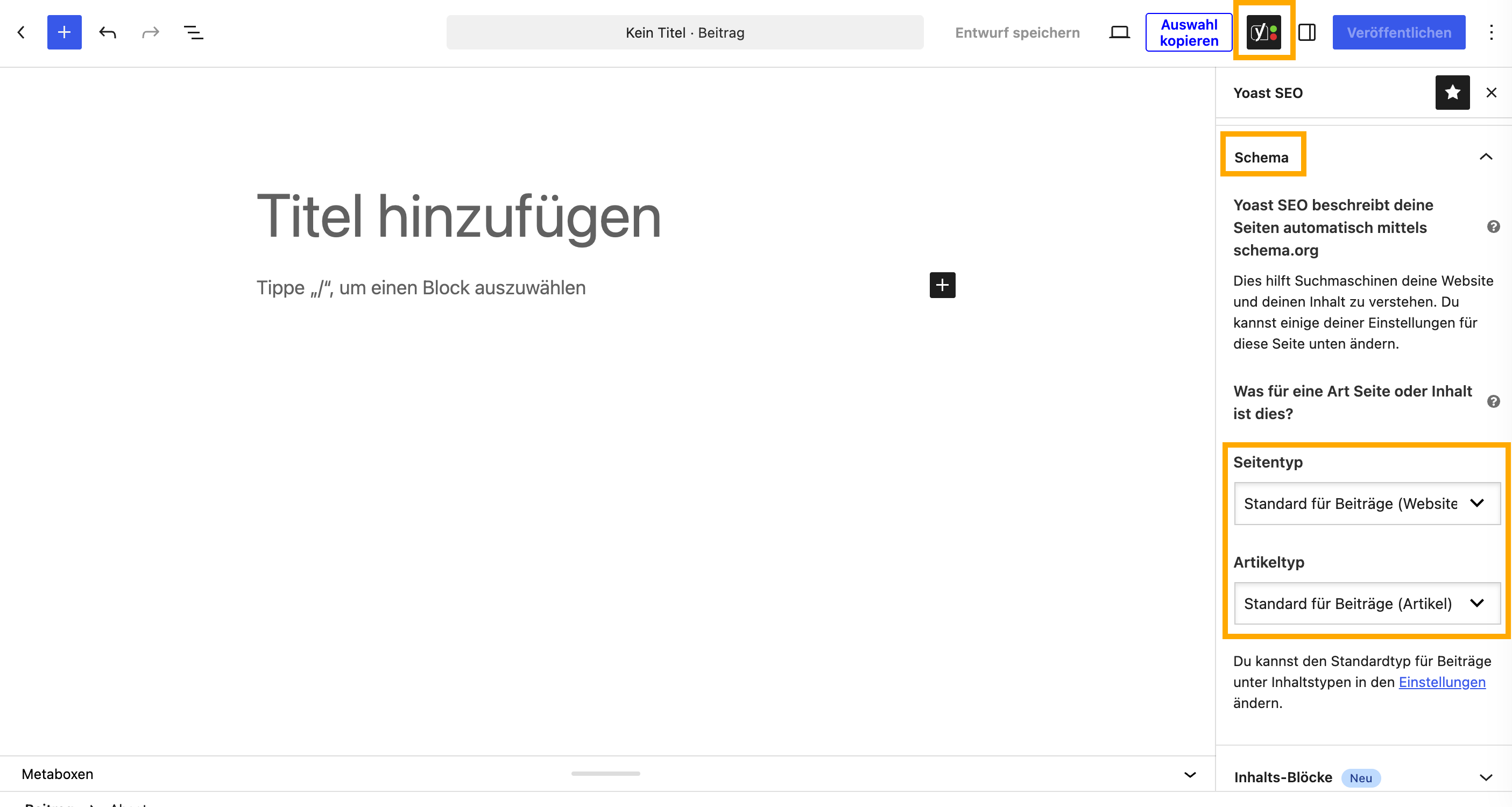Open the Artikeltyp dropdown
Image resolution: width=1512 pixels, height=807 pixels.
[1367, 603]
